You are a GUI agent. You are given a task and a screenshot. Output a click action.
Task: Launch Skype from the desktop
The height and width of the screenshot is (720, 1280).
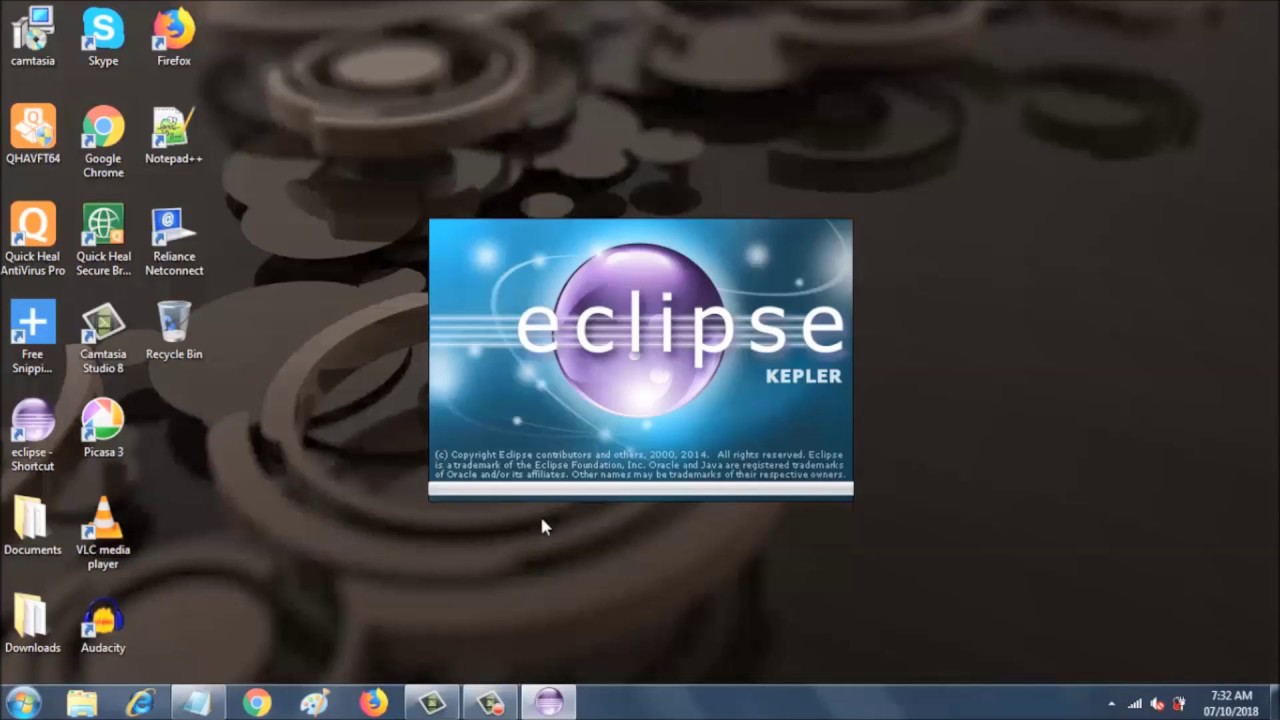pyautogui.click(x=103, y=37)
